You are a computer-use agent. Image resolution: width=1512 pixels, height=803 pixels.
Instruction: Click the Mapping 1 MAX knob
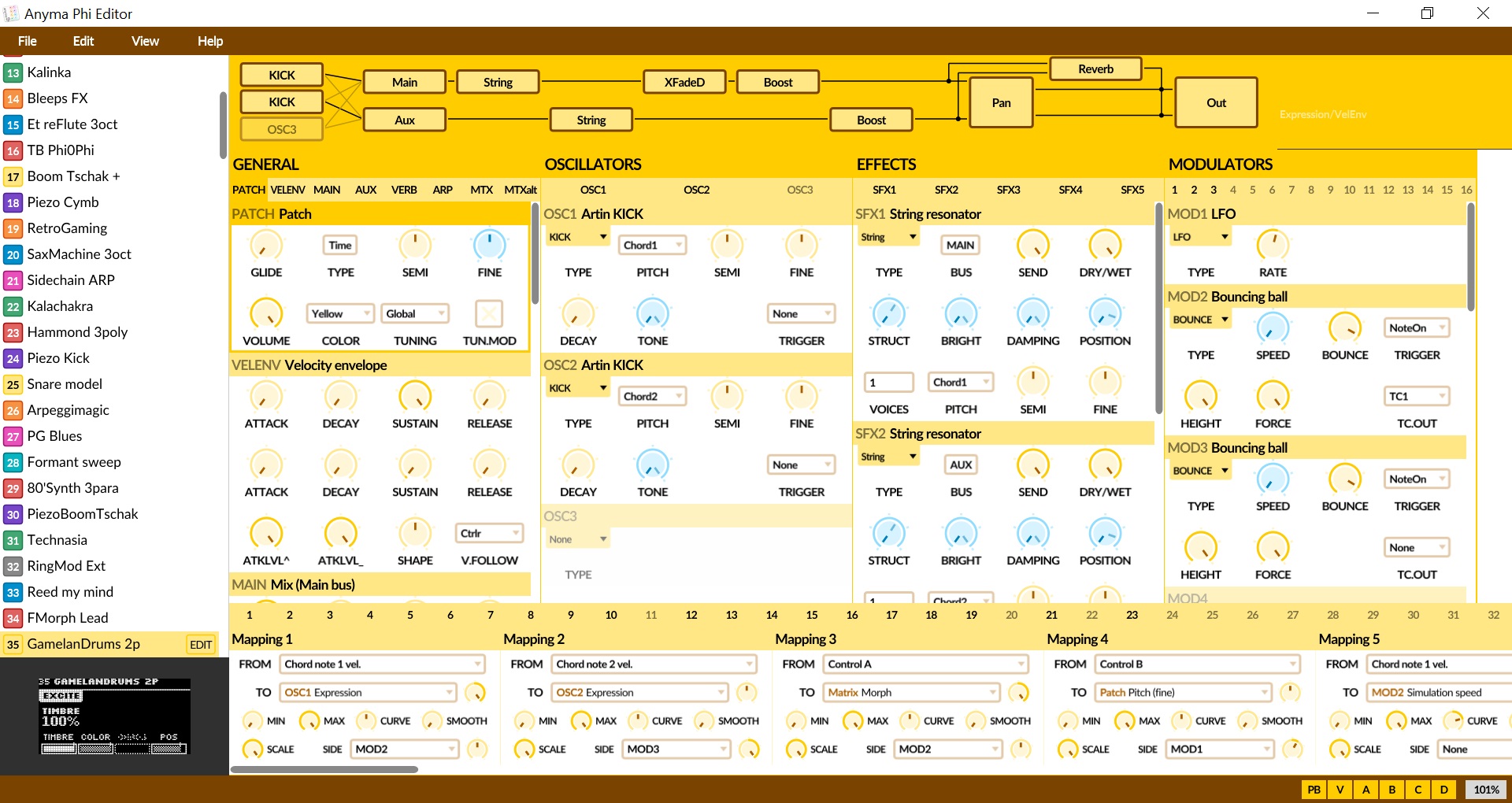(x=309, y=721)
